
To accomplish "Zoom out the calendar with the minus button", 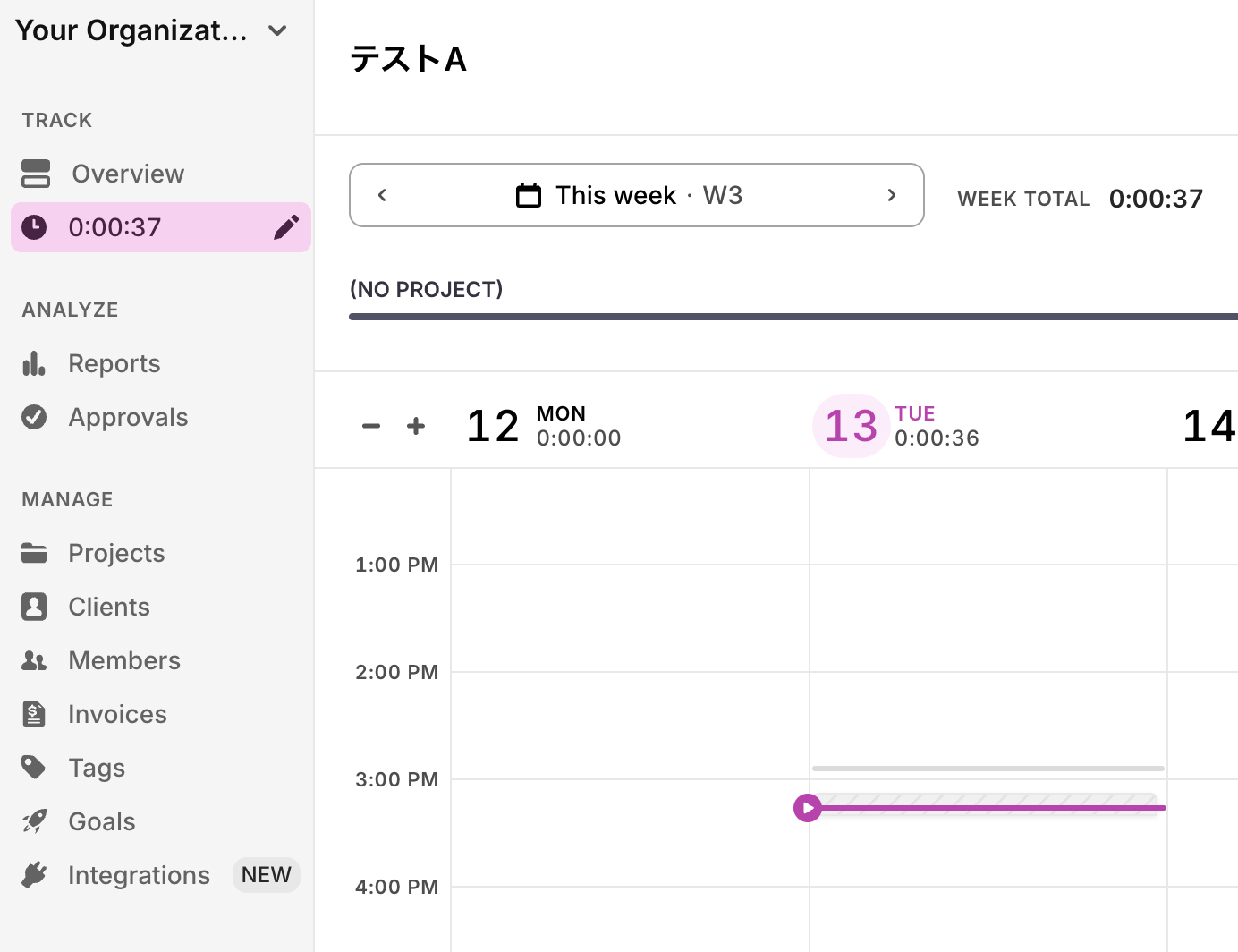I will click(x=371, y=426).
